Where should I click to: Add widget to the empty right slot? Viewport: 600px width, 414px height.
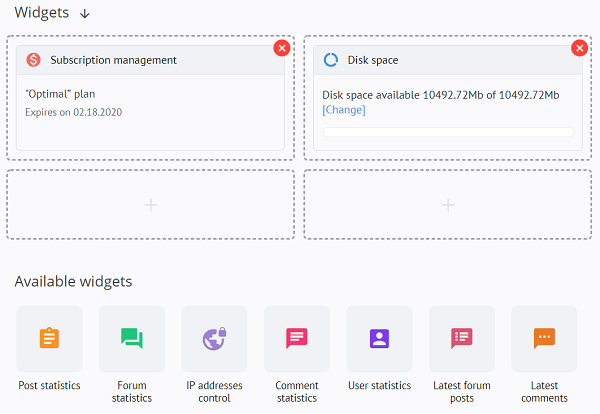[448, 205]
